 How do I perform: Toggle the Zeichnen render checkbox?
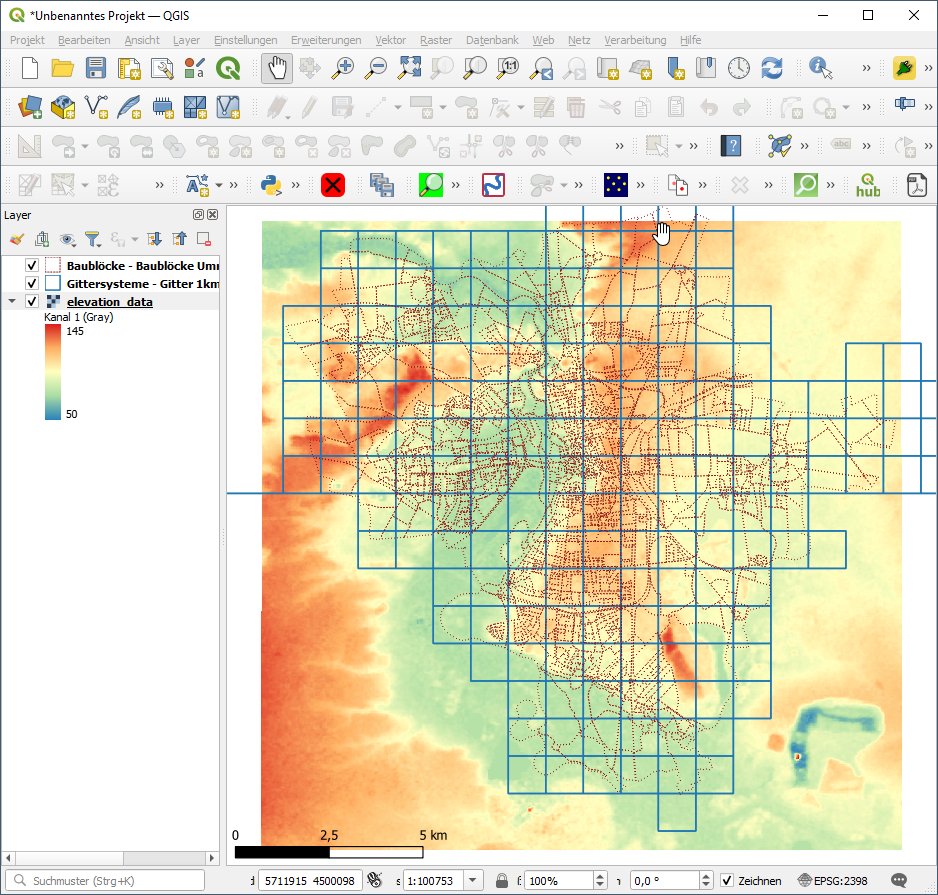[726, 880]
